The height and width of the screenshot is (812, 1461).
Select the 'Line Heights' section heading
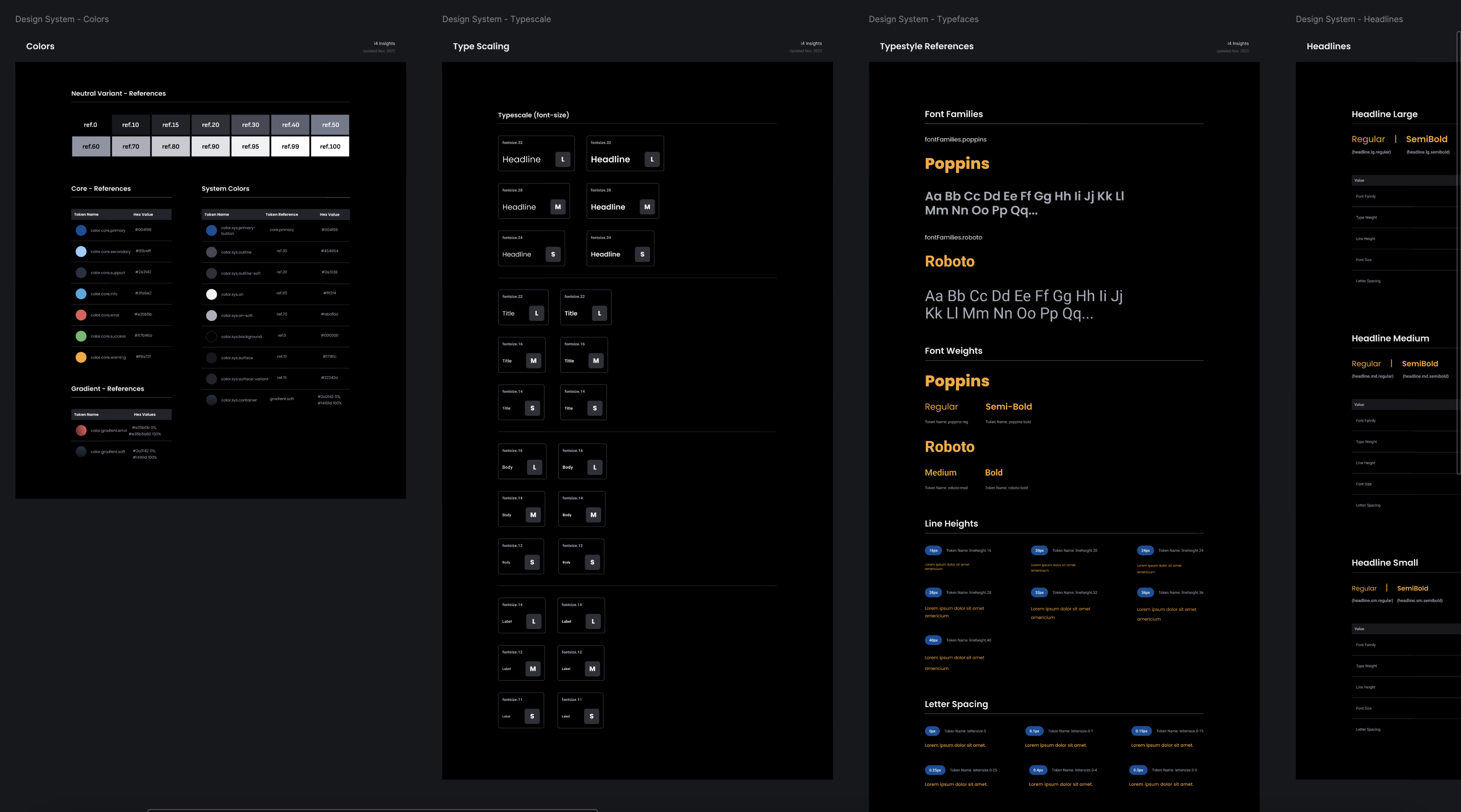951,524
